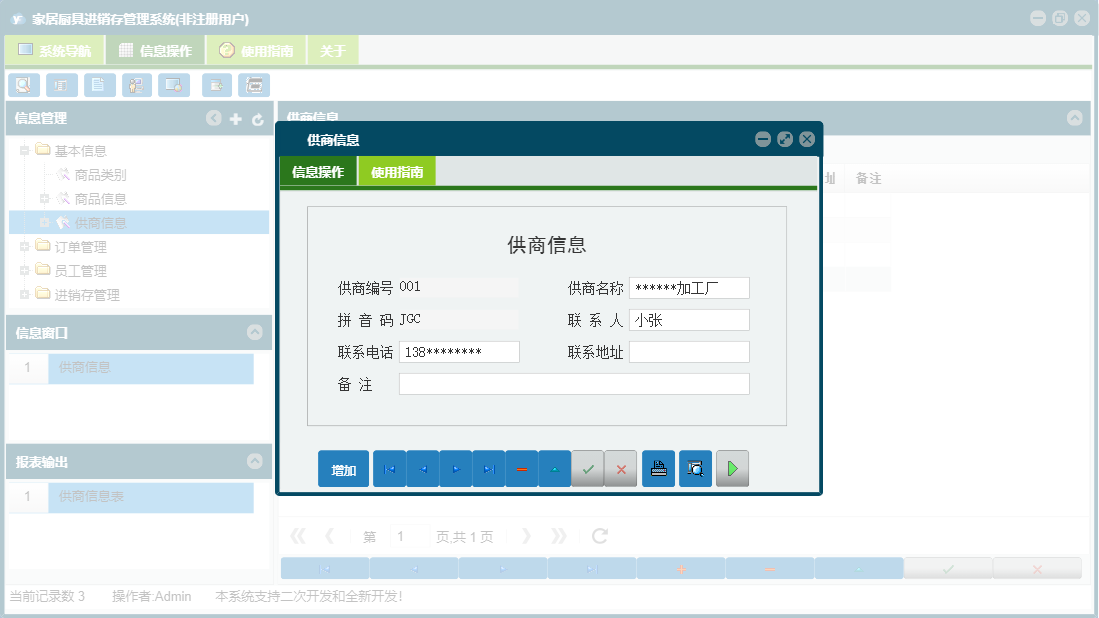Click the 备注 column header in background grid
This screenshot has height=618, width=1099.
[868, 179]
